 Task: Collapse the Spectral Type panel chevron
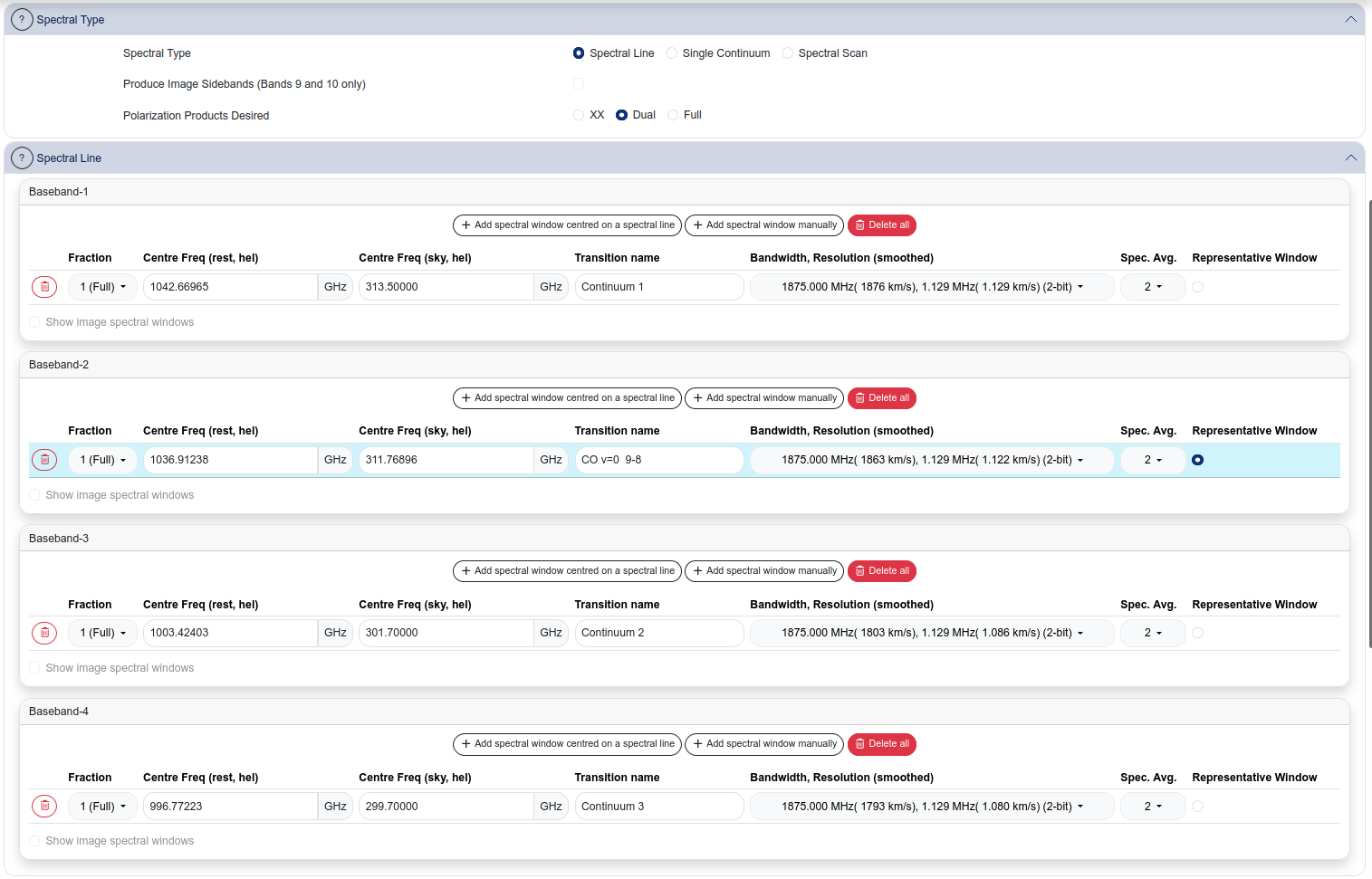[1350, 19]
